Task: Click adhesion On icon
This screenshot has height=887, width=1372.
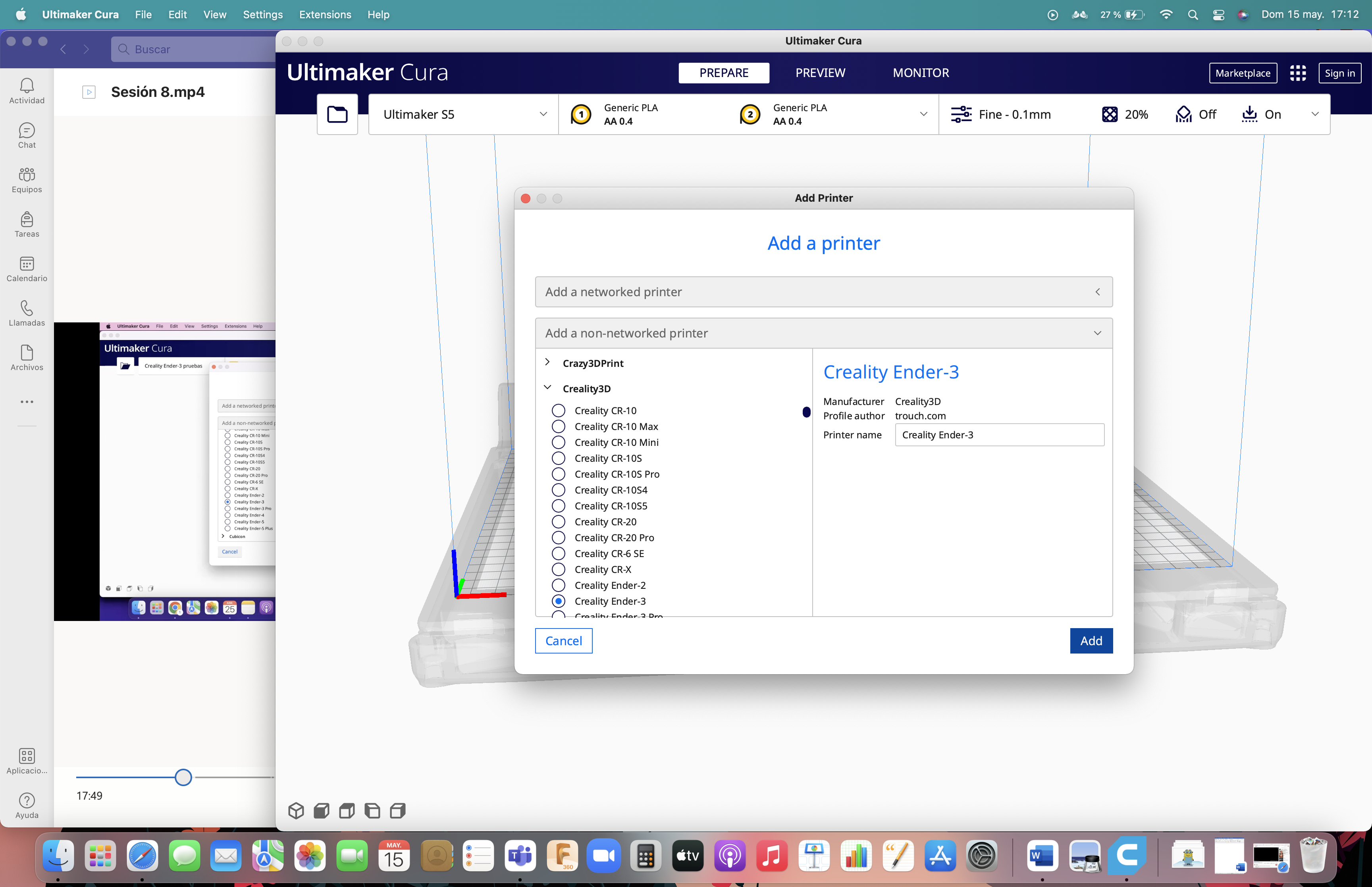Action: pyautogui.click(x=1249, y=114)
